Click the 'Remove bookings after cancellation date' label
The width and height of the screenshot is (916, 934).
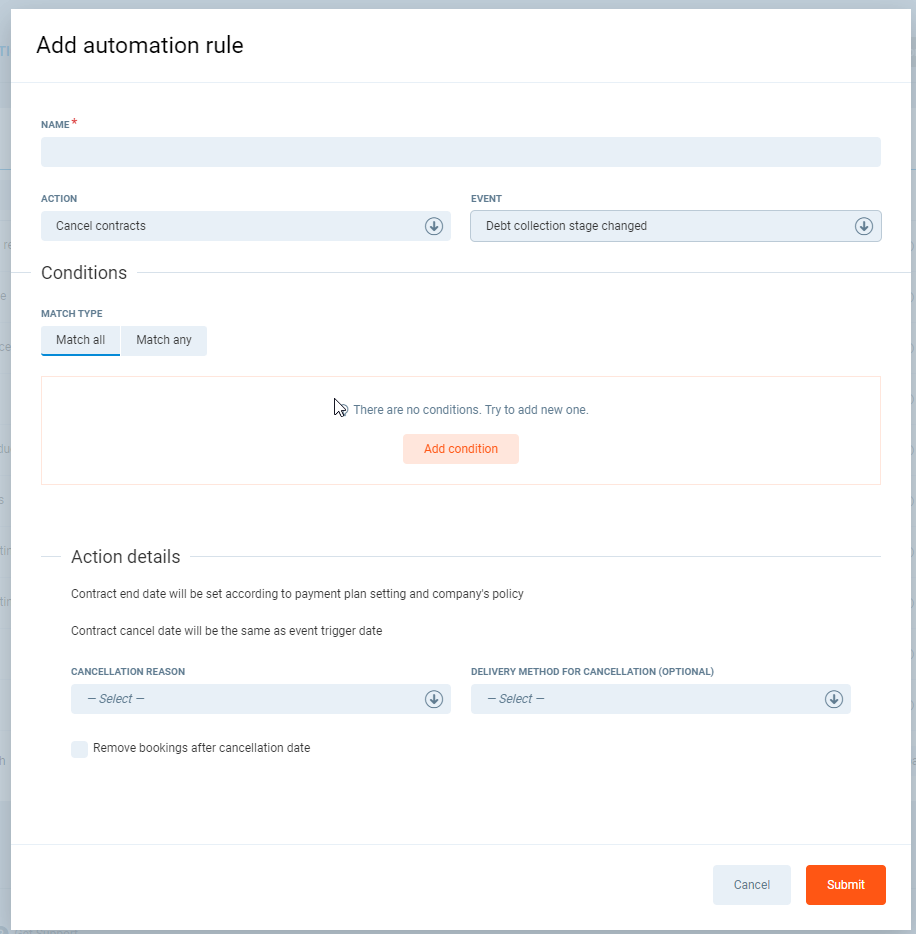click(x=201, y=748)
